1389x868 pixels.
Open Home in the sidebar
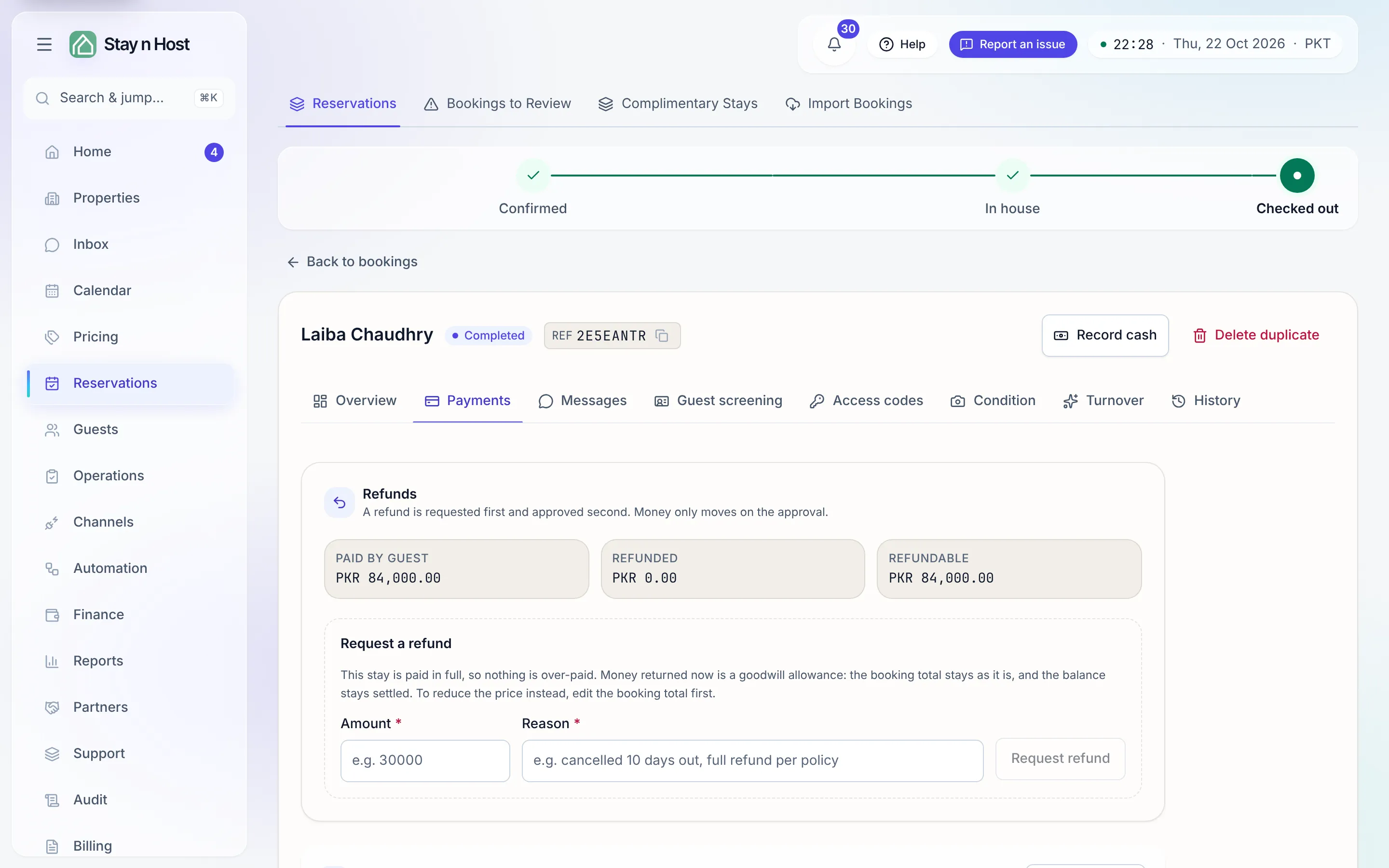tap(130, 151)
